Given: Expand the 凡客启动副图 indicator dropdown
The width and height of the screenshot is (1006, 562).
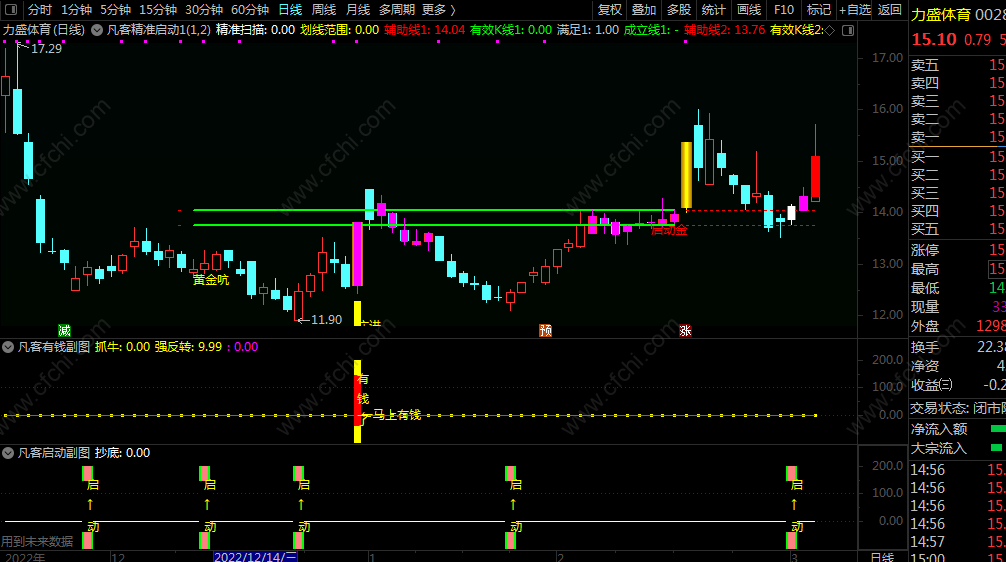Looking at the screenshot, I should tap(8, 453).
